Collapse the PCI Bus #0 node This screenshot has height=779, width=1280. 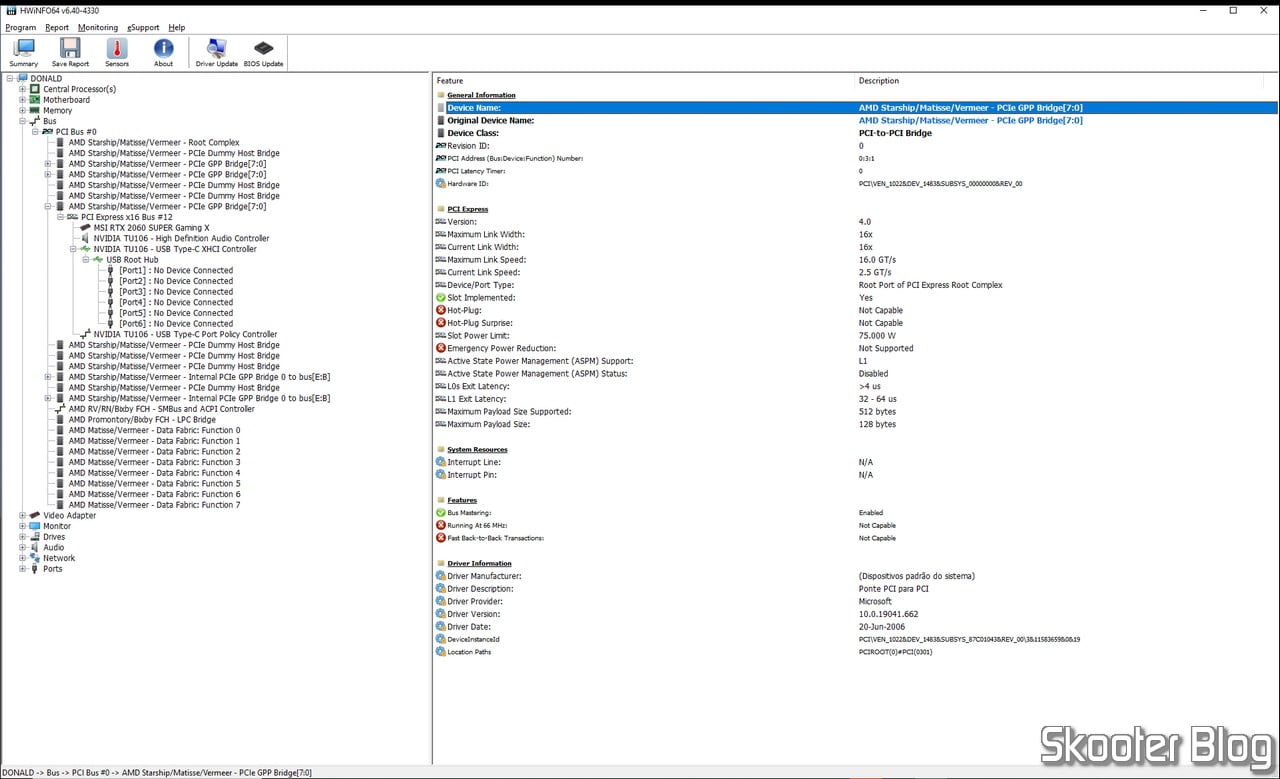(x=36, y=132)
